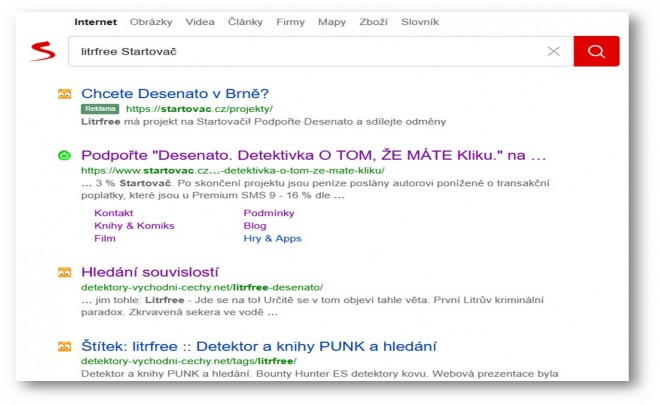Click the red magnifier search button
660x405 pixels.
point(596,51)
